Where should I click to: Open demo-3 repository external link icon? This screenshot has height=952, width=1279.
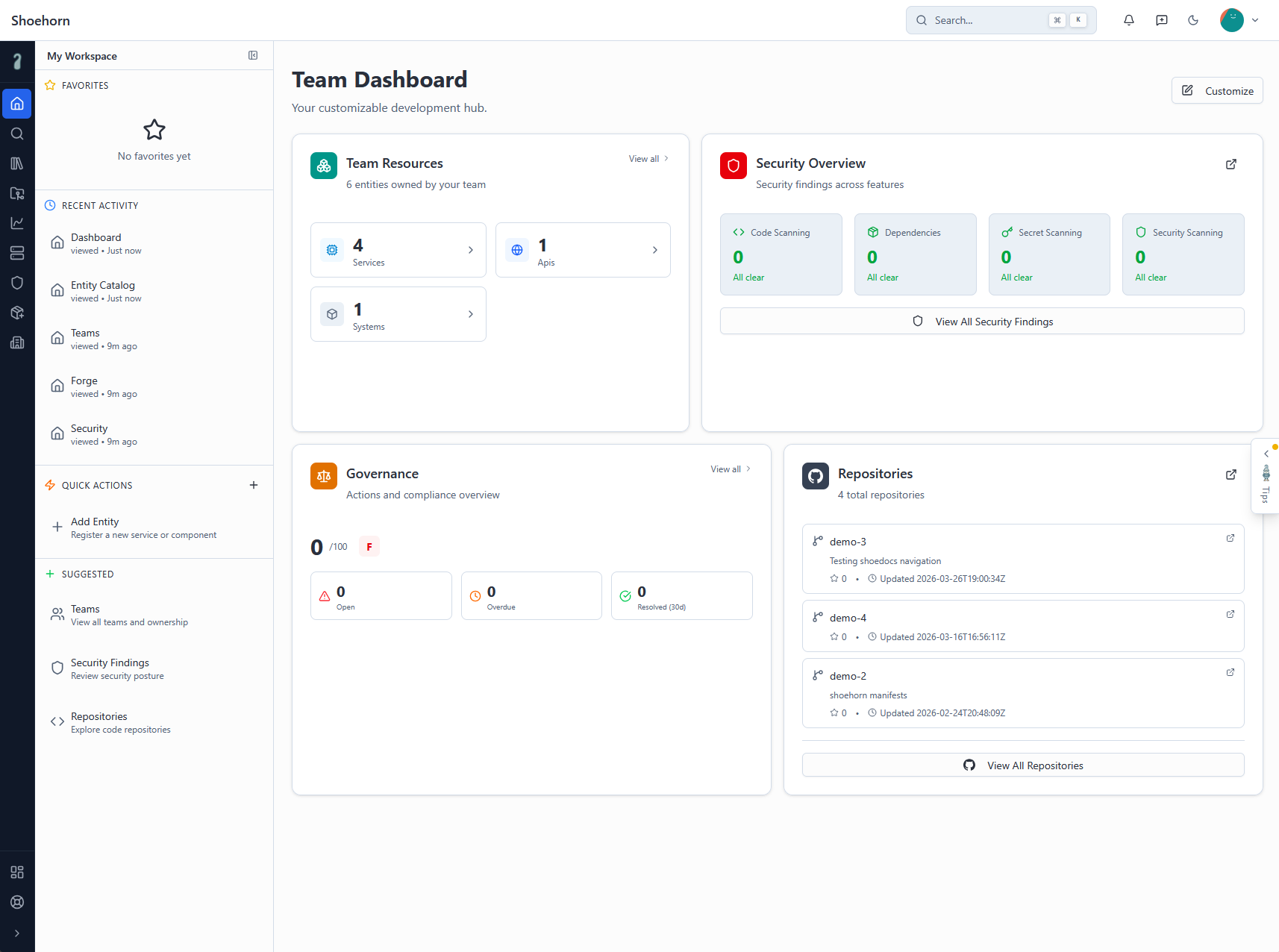pyautogui.click(x=1230, y=538)
